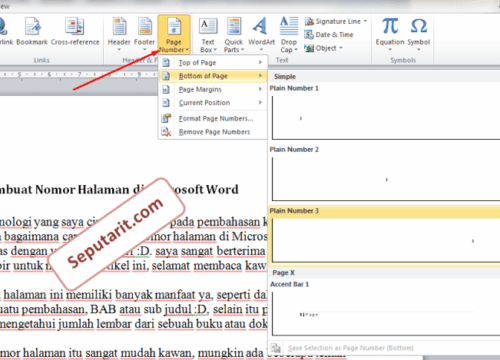
Task: Click the document heading 'Nomor Halaman'
Action: [82, 190]
